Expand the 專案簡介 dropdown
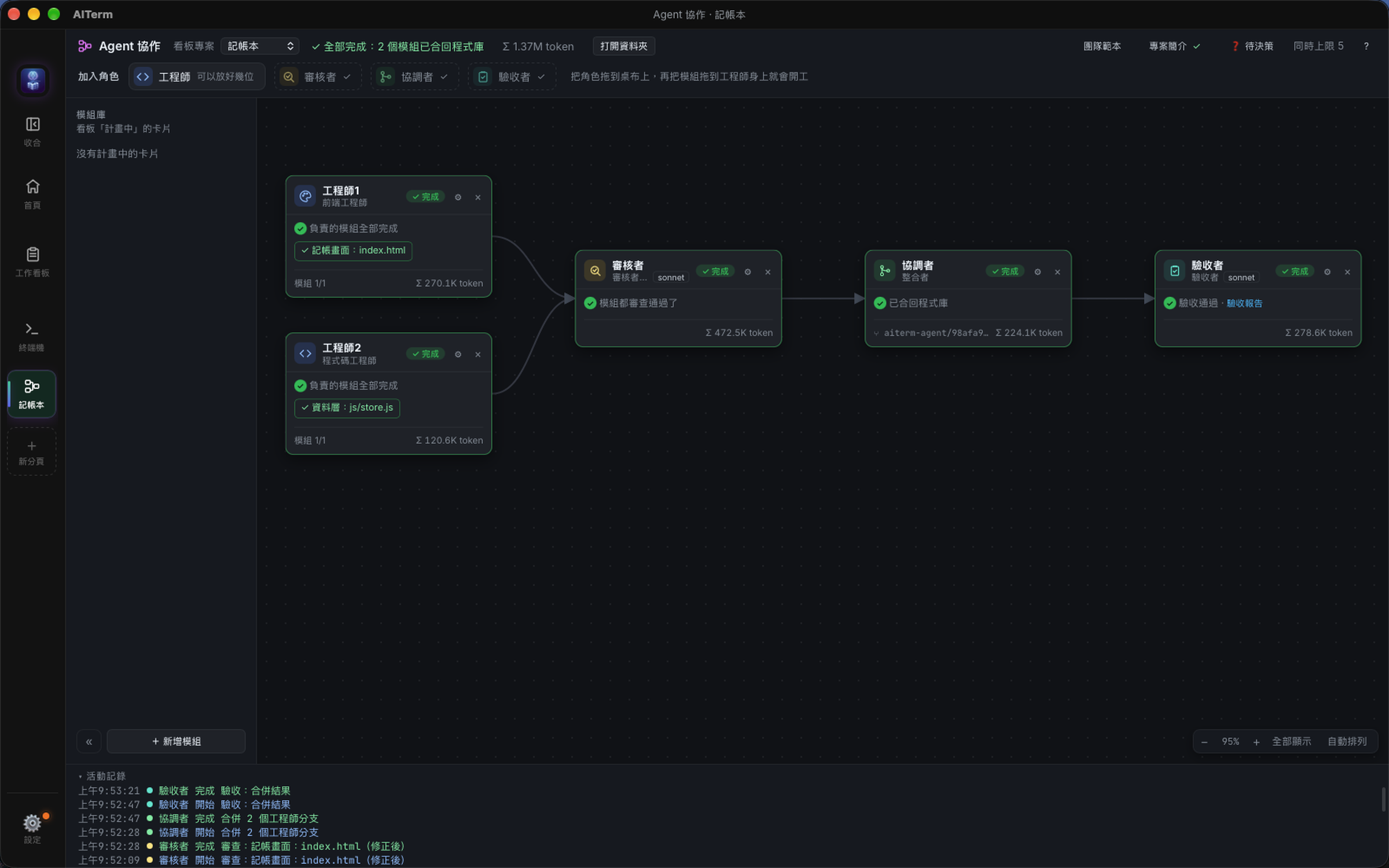This screenshot has height=868, width=1389. click(1174, 46)
